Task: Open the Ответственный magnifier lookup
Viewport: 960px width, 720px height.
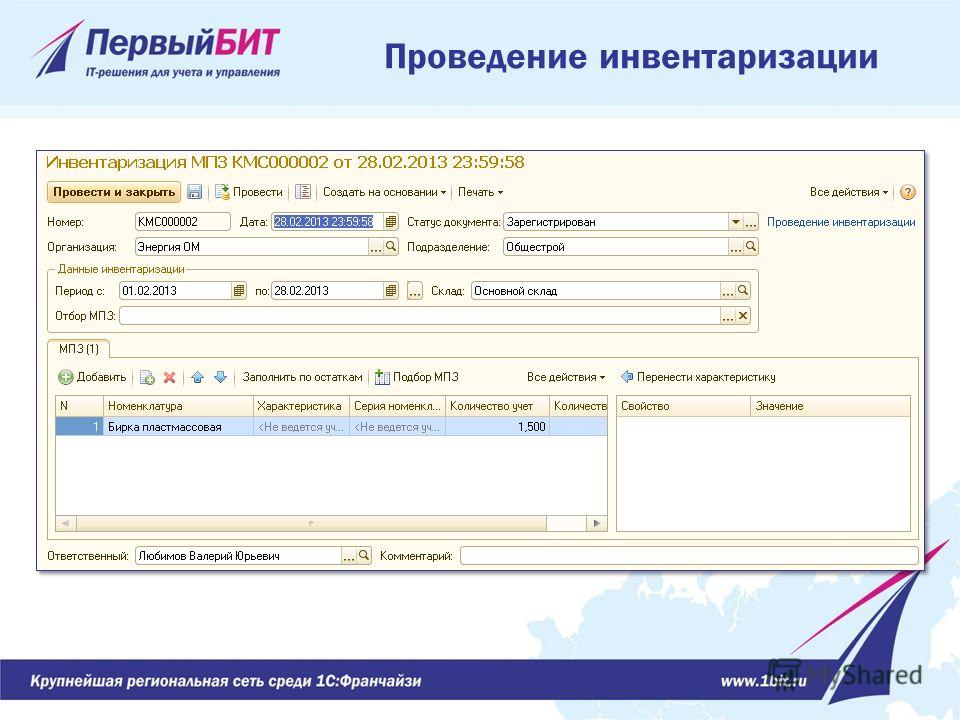Action: pyautogui.click(x=364, y=556)
